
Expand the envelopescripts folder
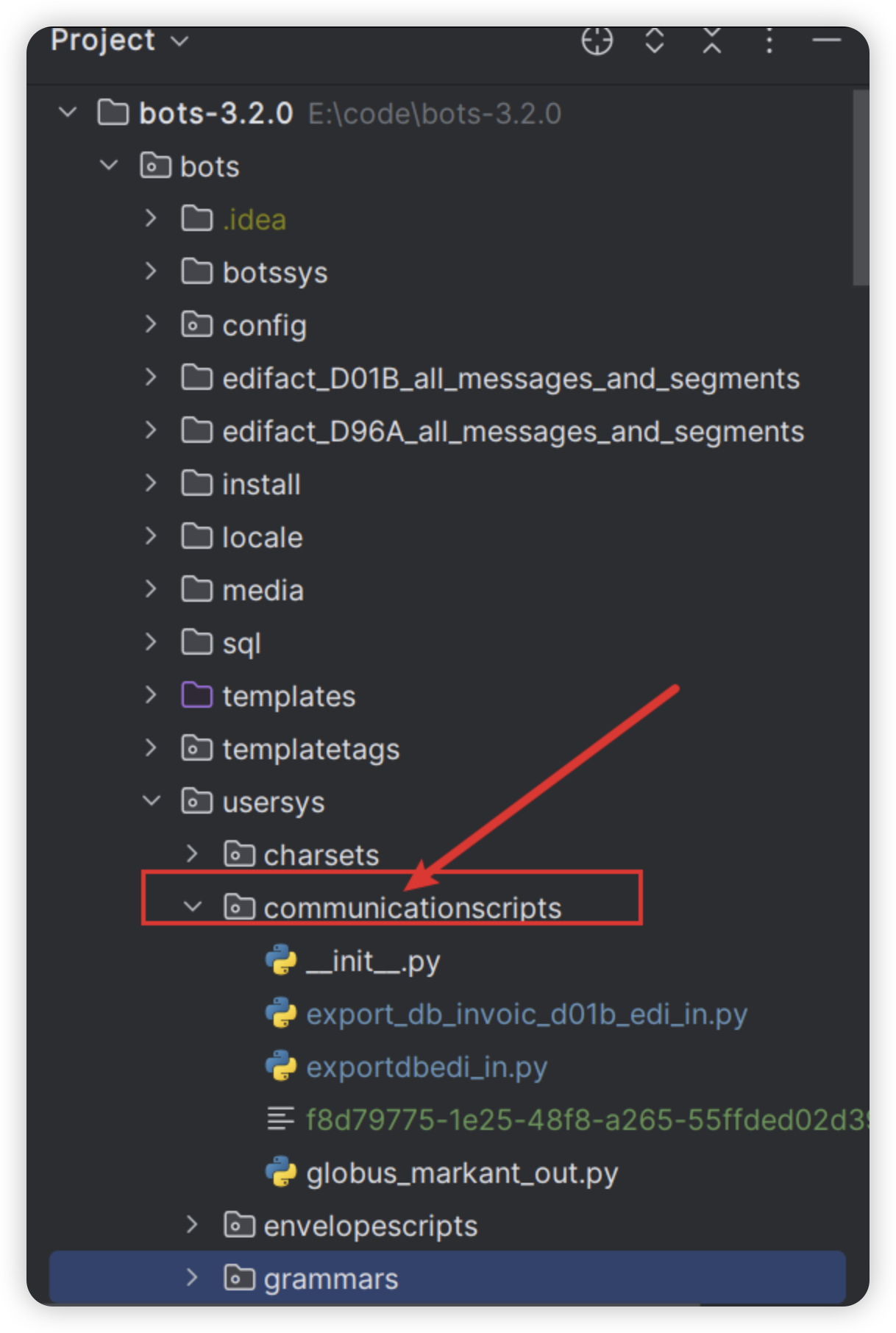pos(193,1225)
